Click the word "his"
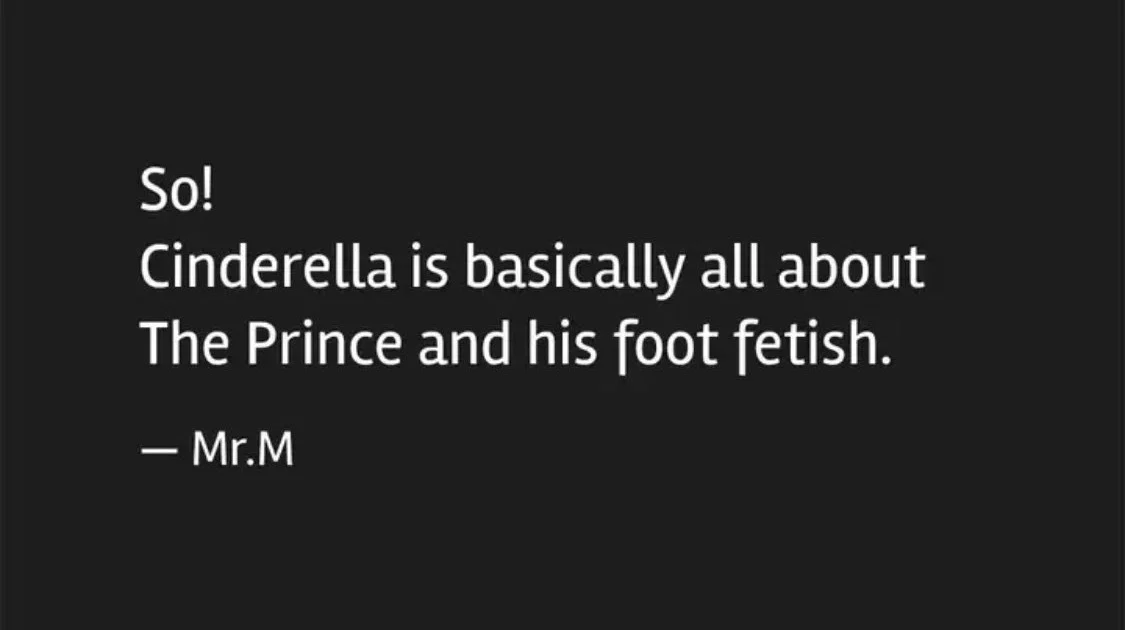Viewport: 1125px width, 630px height. 562,344
